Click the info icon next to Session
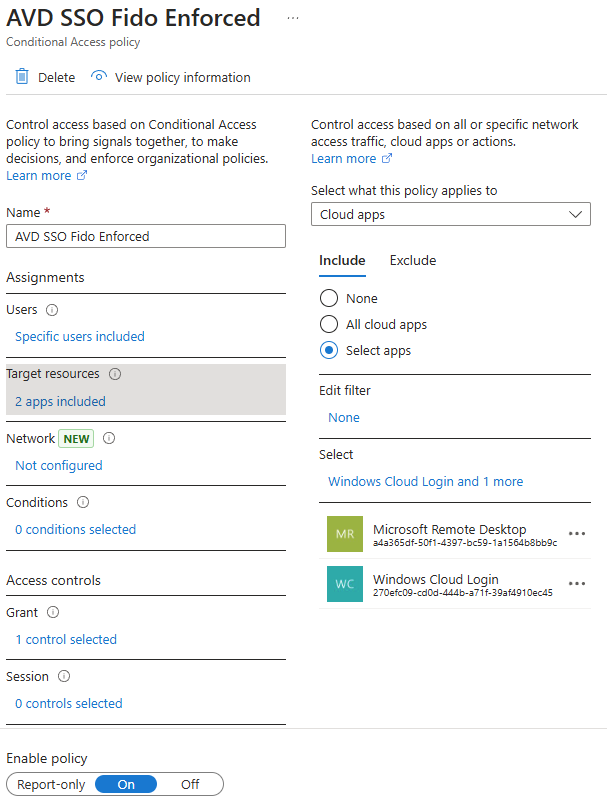Screen dimensions: 607x799 point(64,677)
